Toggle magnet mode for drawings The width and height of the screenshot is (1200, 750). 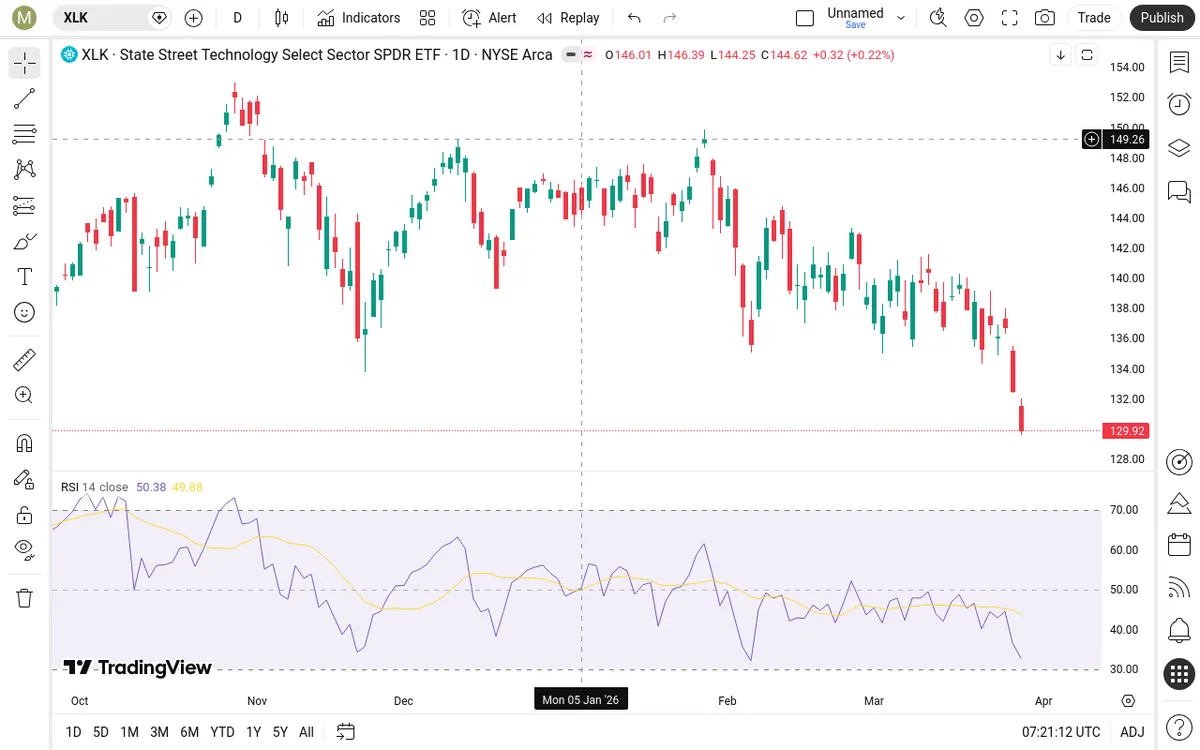[x=25, y=443]
